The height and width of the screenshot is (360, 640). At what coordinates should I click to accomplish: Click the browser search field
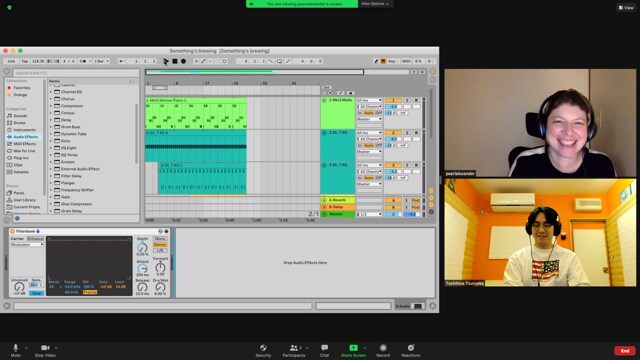76,73
